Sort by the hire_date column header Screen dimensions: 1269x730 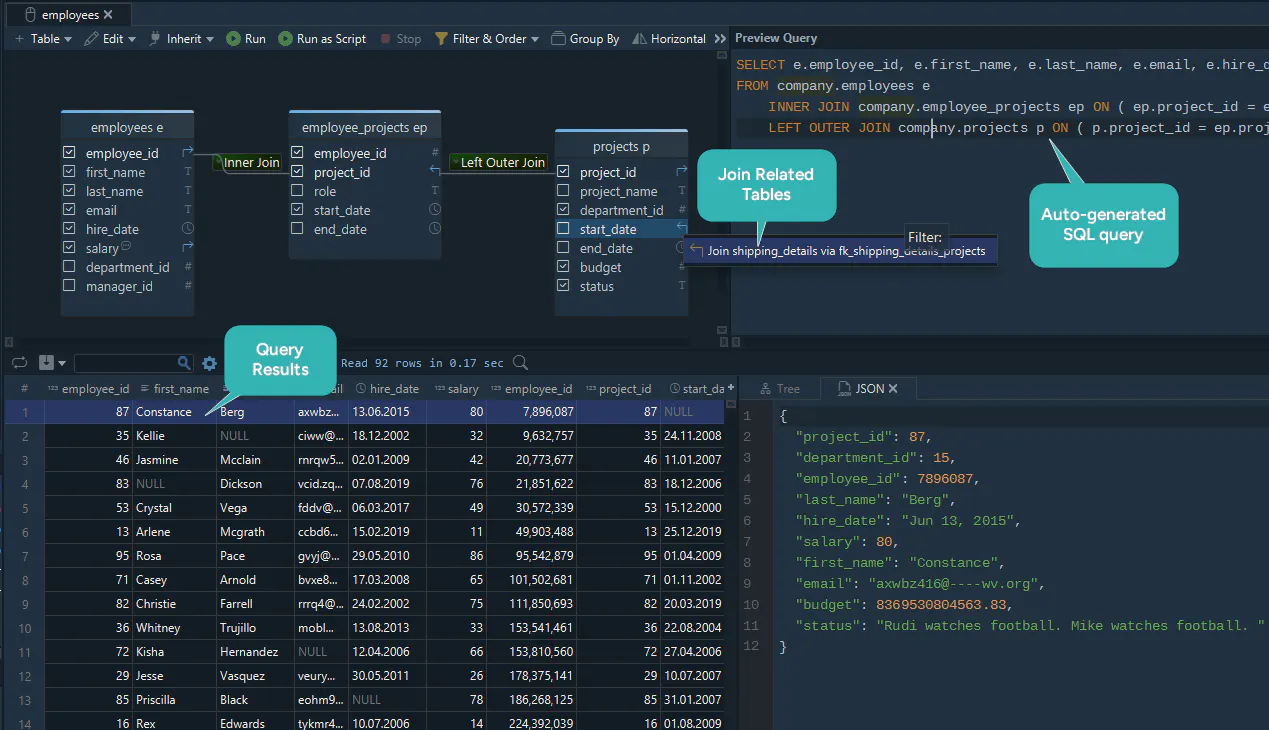pos(387,389)
